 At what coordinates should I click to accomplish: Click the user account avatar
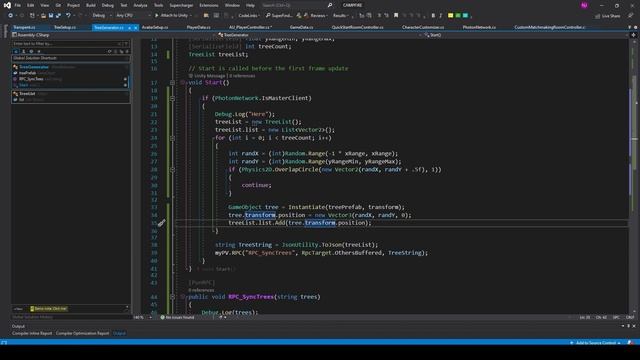tap(584, 5)
